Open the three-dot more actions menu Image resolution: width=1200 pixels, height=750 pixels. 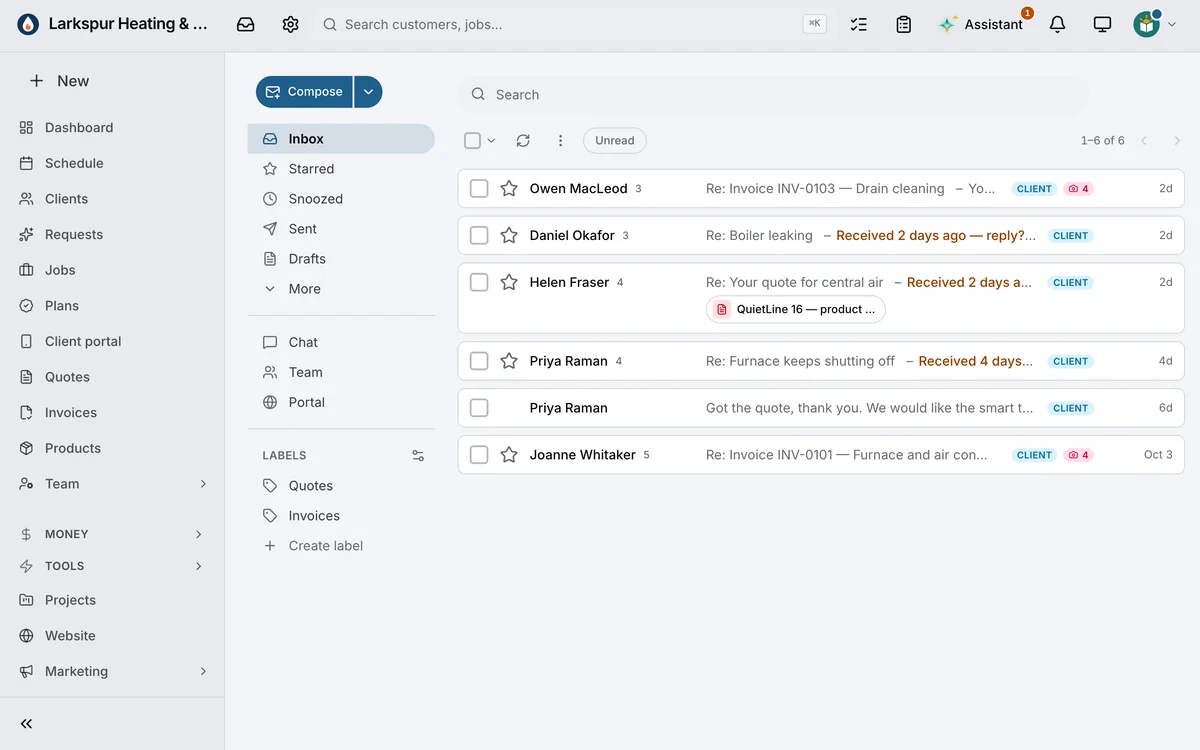click(x=560, y=141)
